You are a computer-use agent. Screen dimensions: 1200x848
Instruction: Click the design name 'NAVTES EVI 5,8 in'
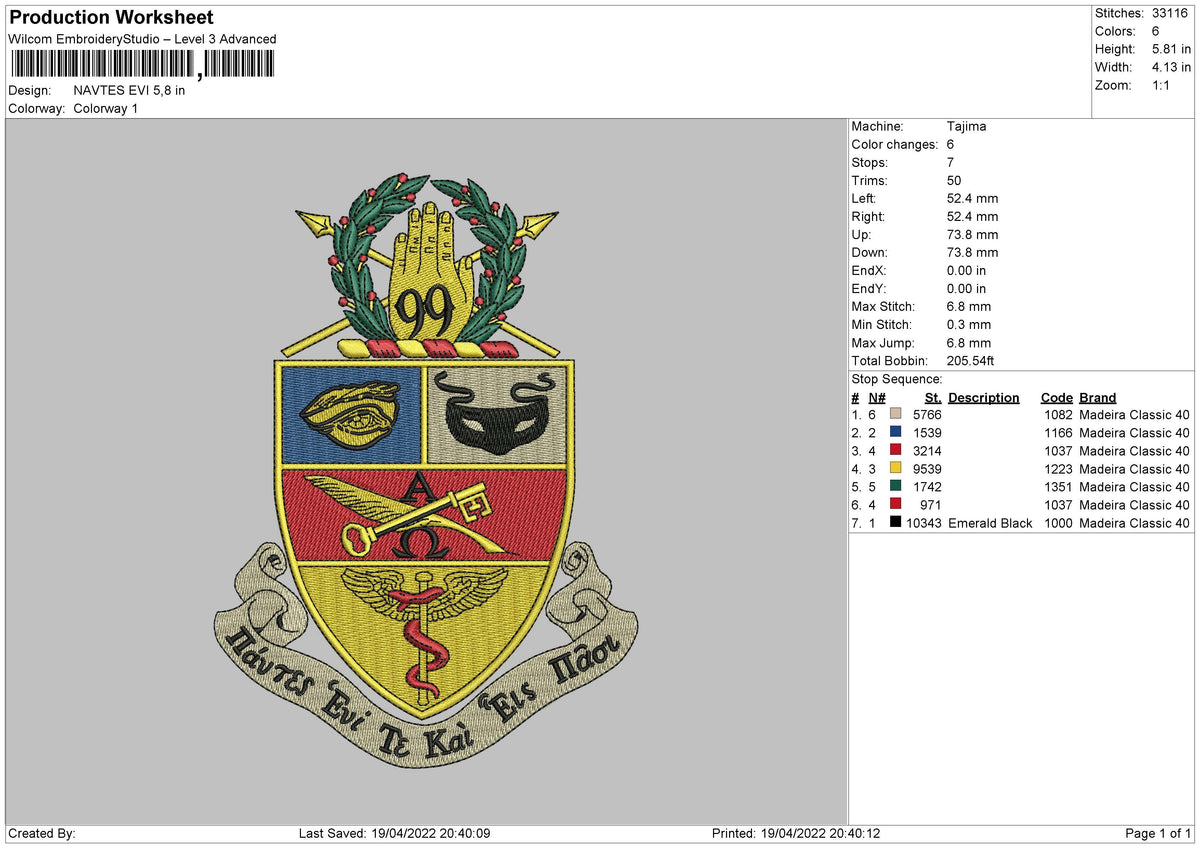129,90
